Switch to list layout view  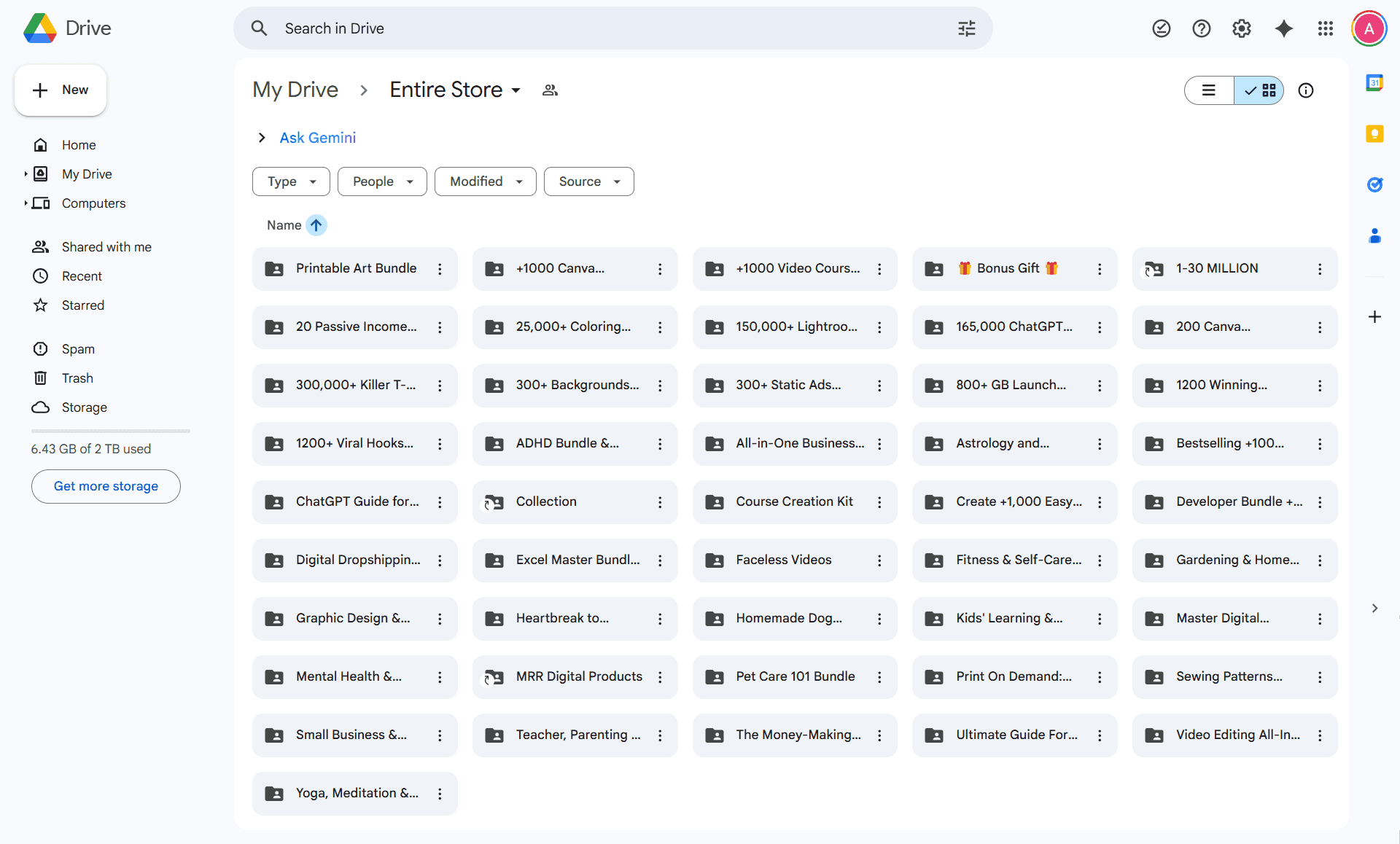[1209, 90]
